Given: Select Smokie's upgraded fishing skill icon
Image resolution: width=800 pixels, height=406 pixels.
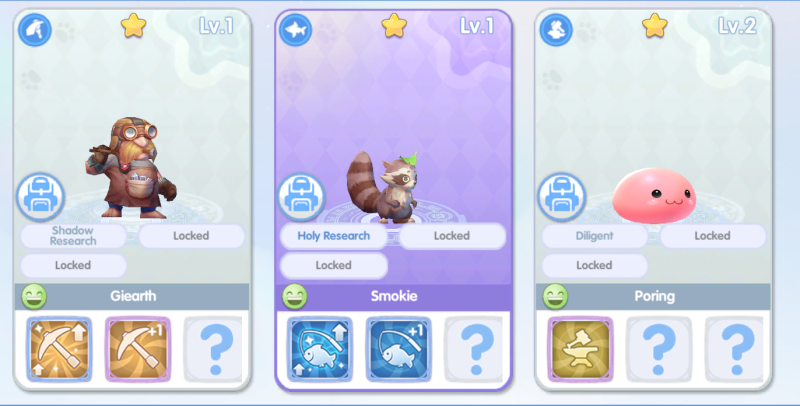Looking at the screenshot, I should [x=319, y=349].
